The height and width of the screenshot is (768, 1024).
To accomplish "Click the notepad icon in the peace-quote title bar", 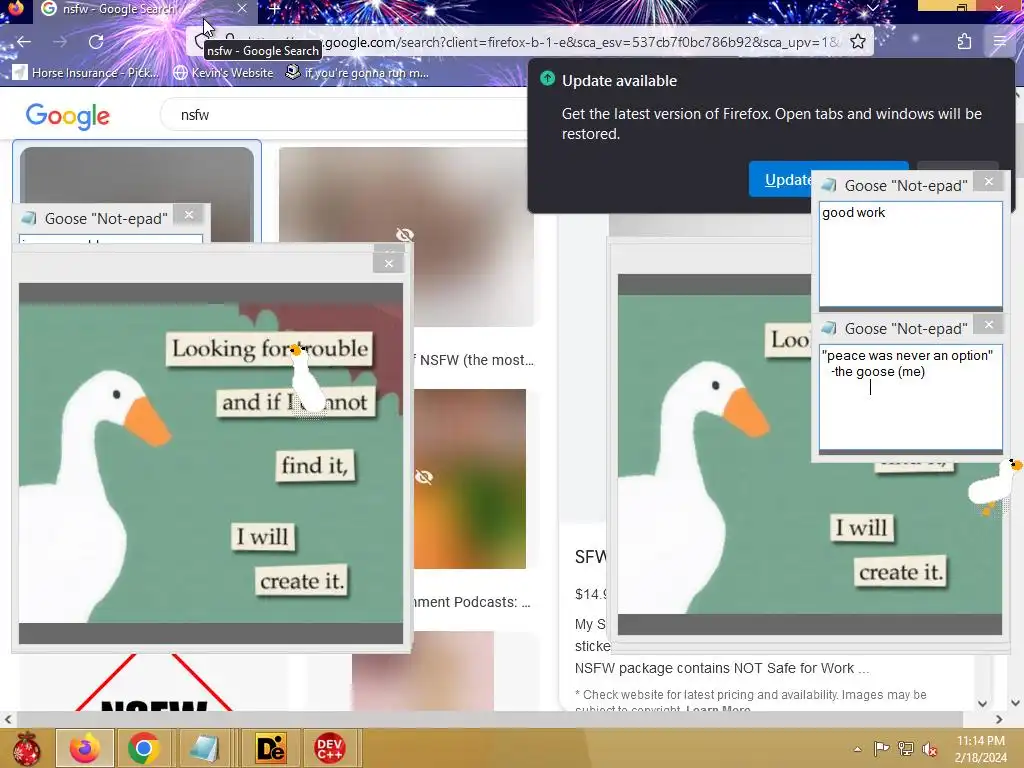I will [x=829, y=328].
